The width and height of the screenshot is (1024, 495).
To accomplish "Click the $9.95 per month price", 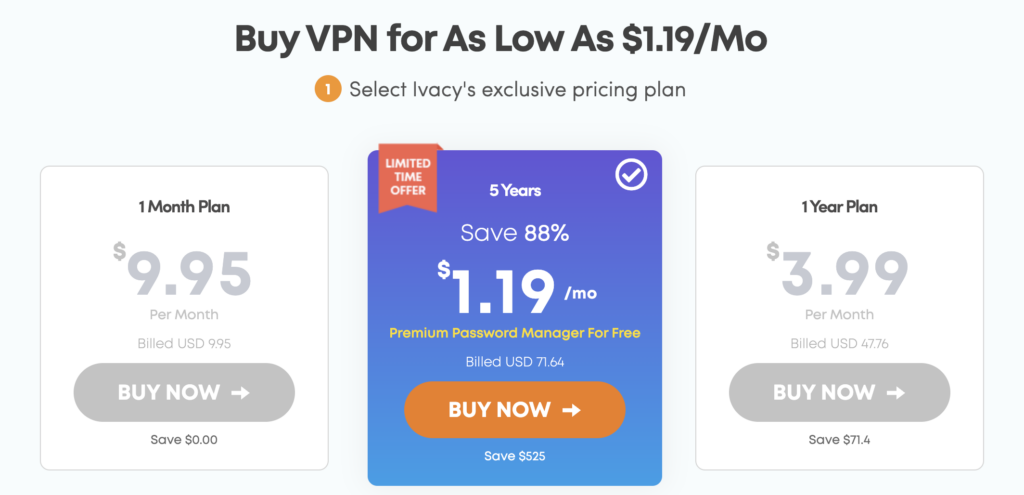I will click(182, 273).
